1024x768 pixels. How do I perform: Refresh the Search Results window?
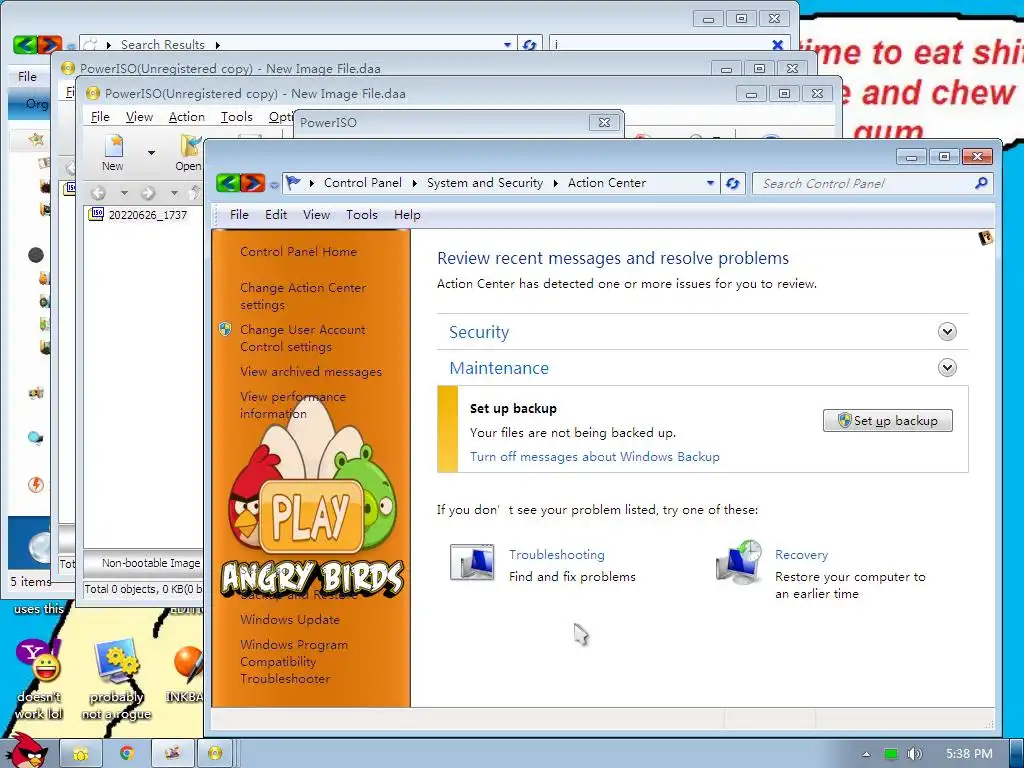529,44
